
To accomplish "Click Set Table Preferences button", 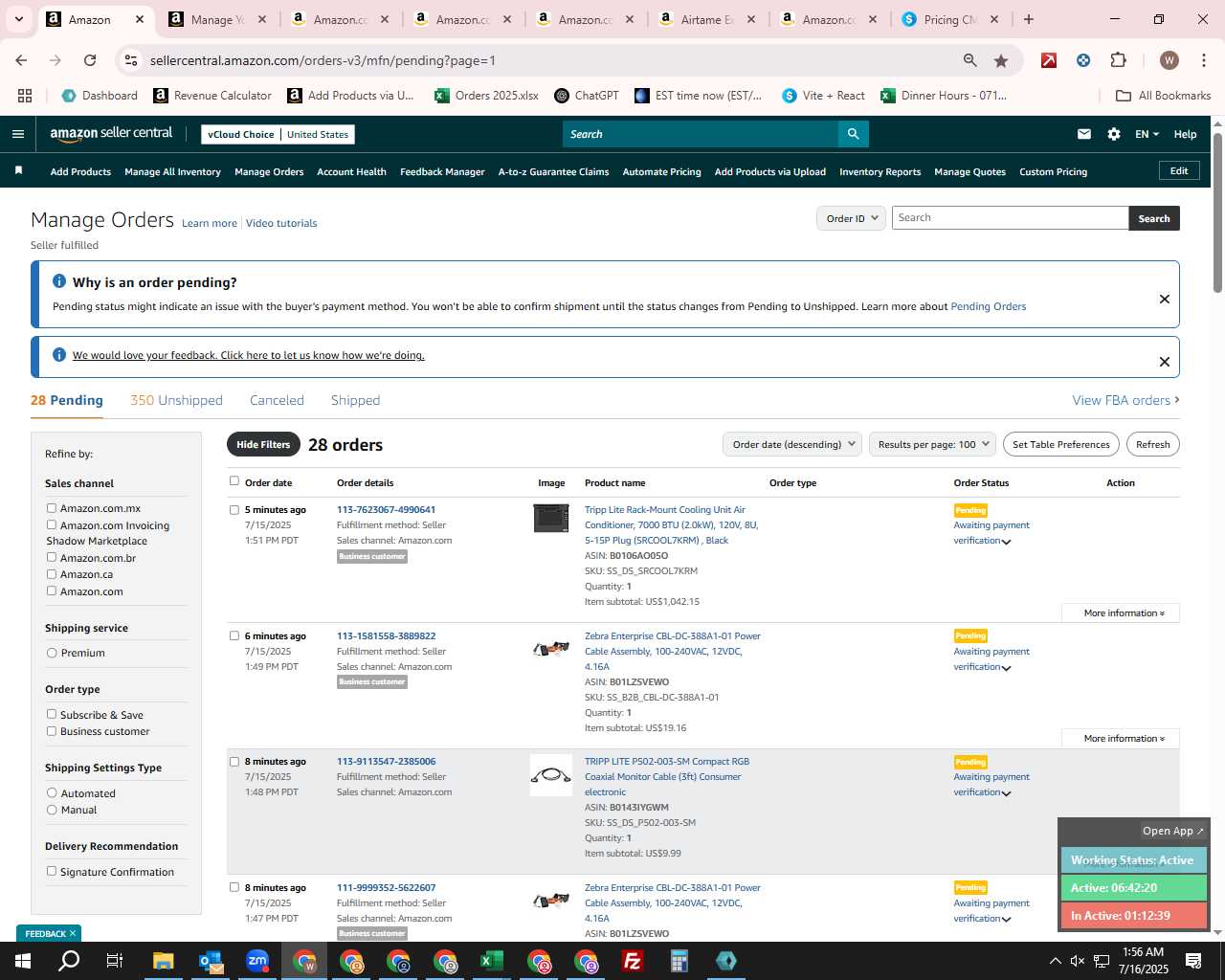I will coord(1061,444).
